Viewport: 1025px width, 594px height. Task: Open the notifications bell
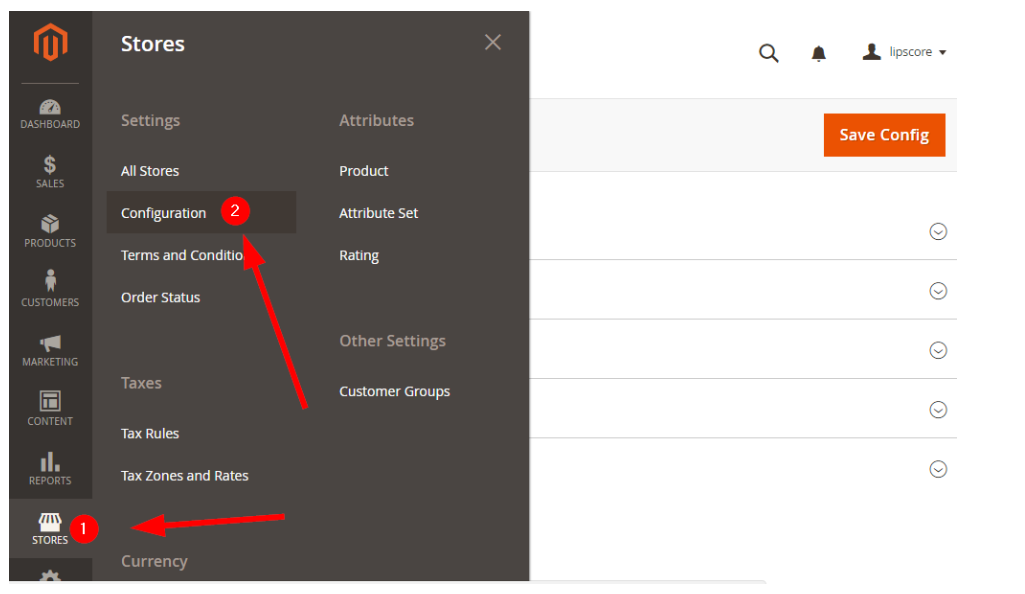coord(819,53)
